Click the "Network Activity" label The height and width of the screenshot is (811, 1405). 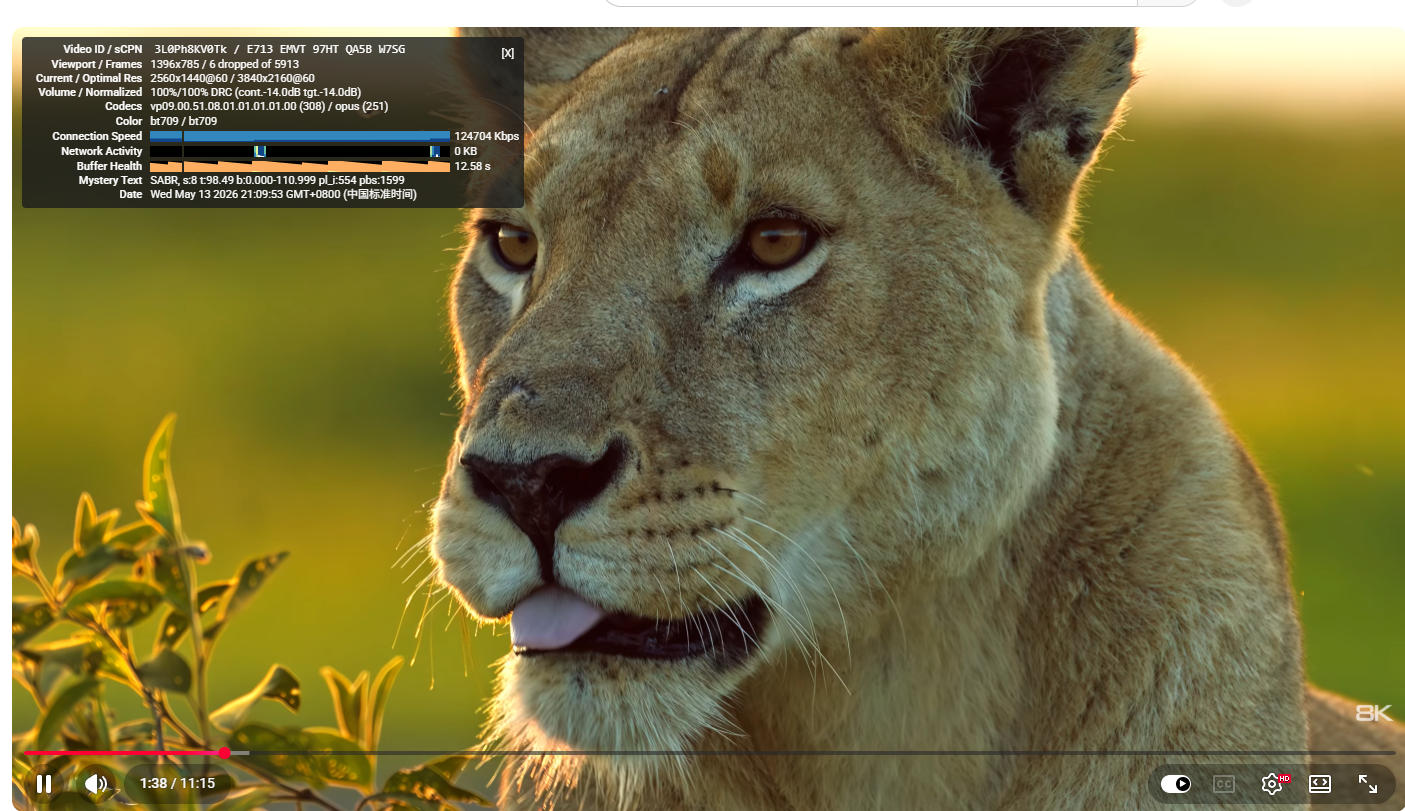(x=102, y=151)
